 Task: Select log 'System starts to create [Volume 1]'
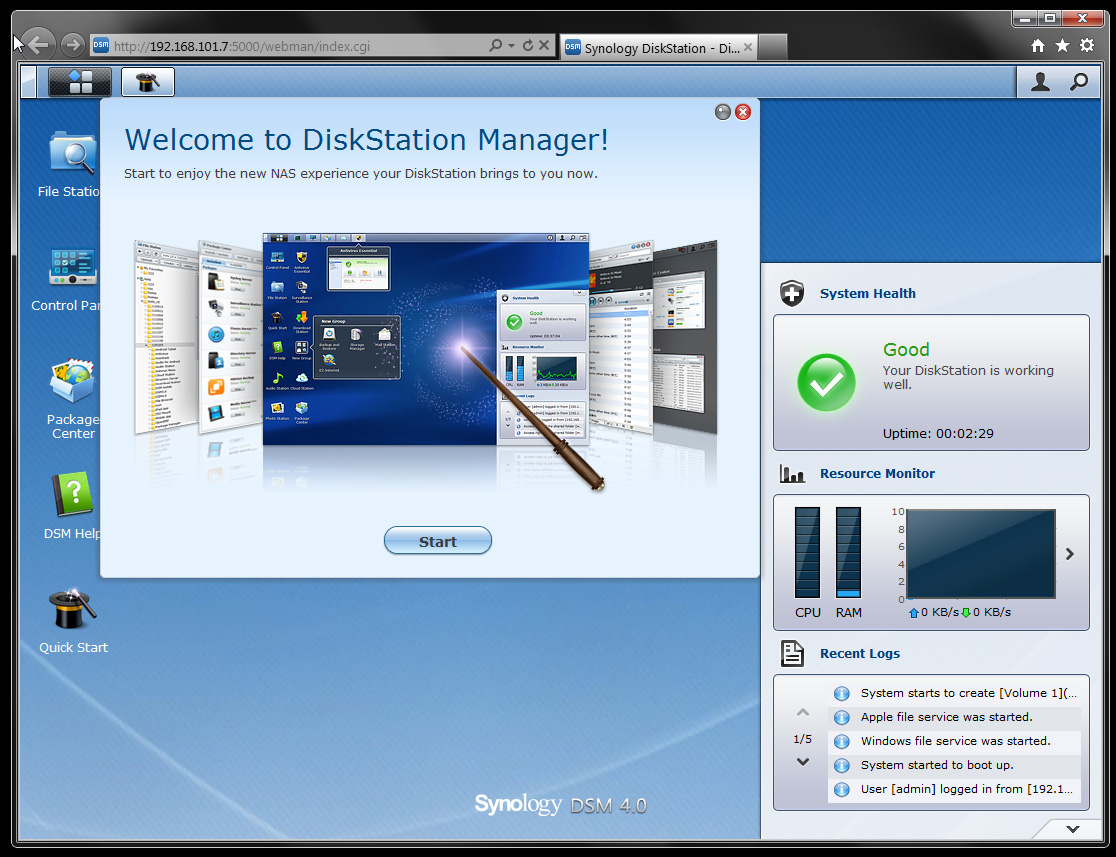(x=954, y=693)
